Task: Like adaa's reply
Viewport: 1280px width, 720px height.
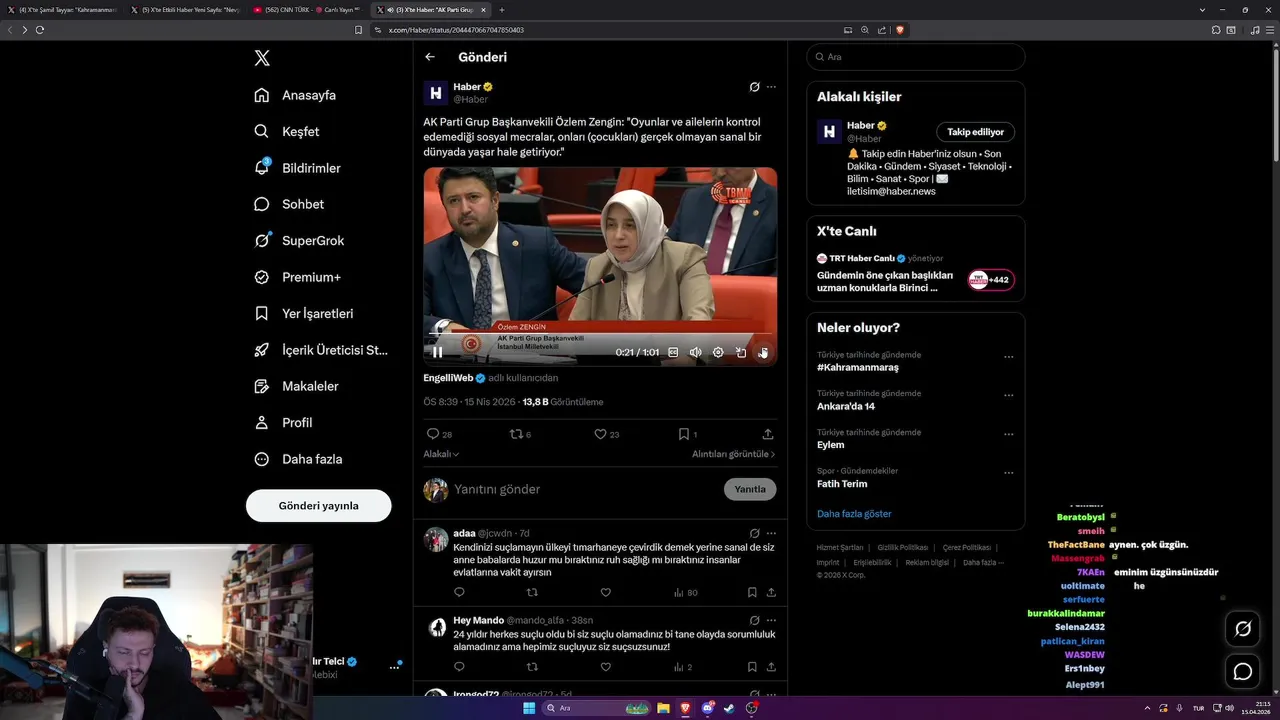Action: [x=605, y=592]
